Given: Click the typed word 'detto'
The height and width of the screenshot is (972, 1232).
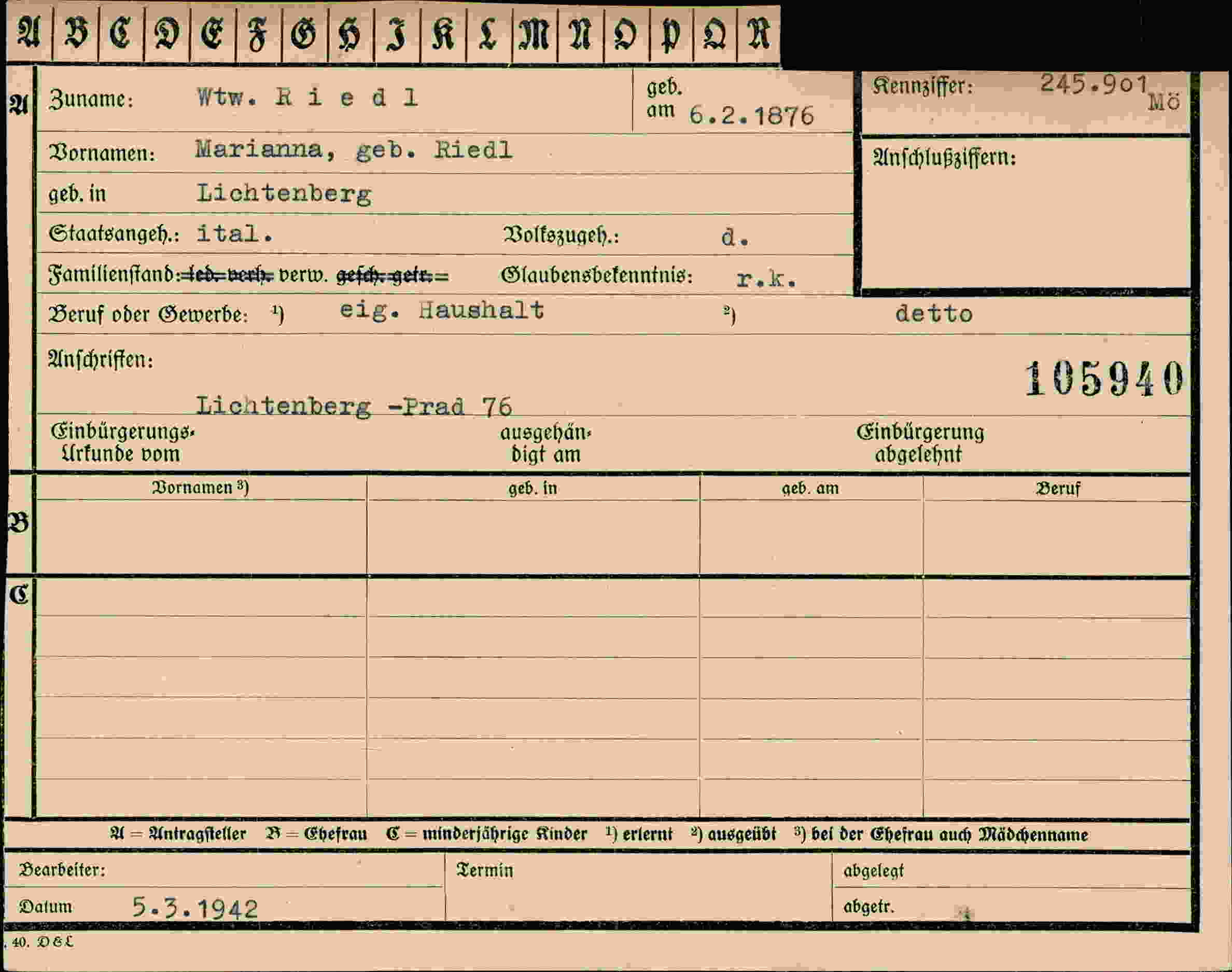Looking at the screenshot, I should [x=934, y=314].
